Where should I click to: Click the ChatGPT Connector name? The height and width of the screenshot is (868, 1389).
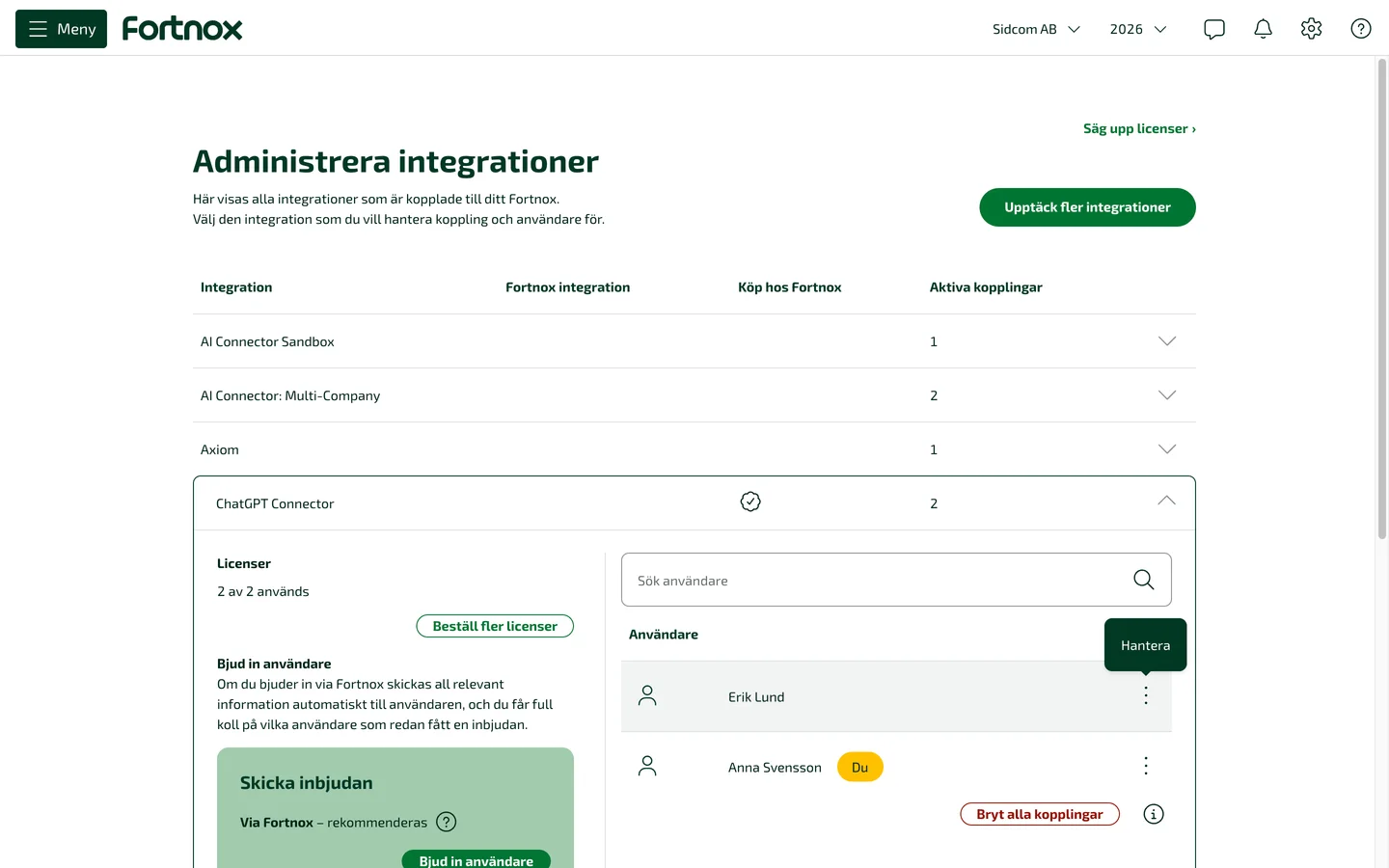[275, 503]
